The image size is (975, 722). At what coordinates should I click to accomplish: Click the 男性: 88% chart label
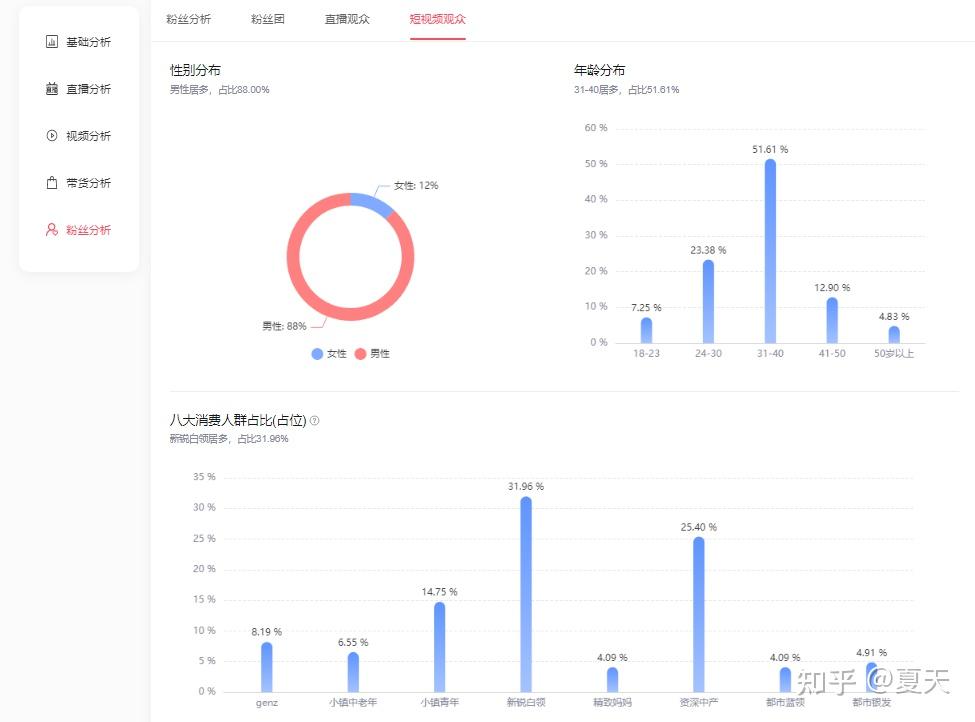pos(284,326)
